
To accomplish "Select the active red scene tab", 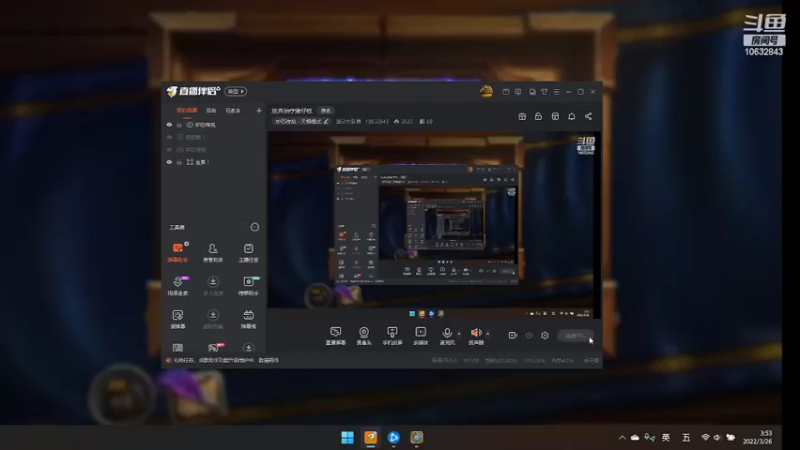I will click(187, 110).
